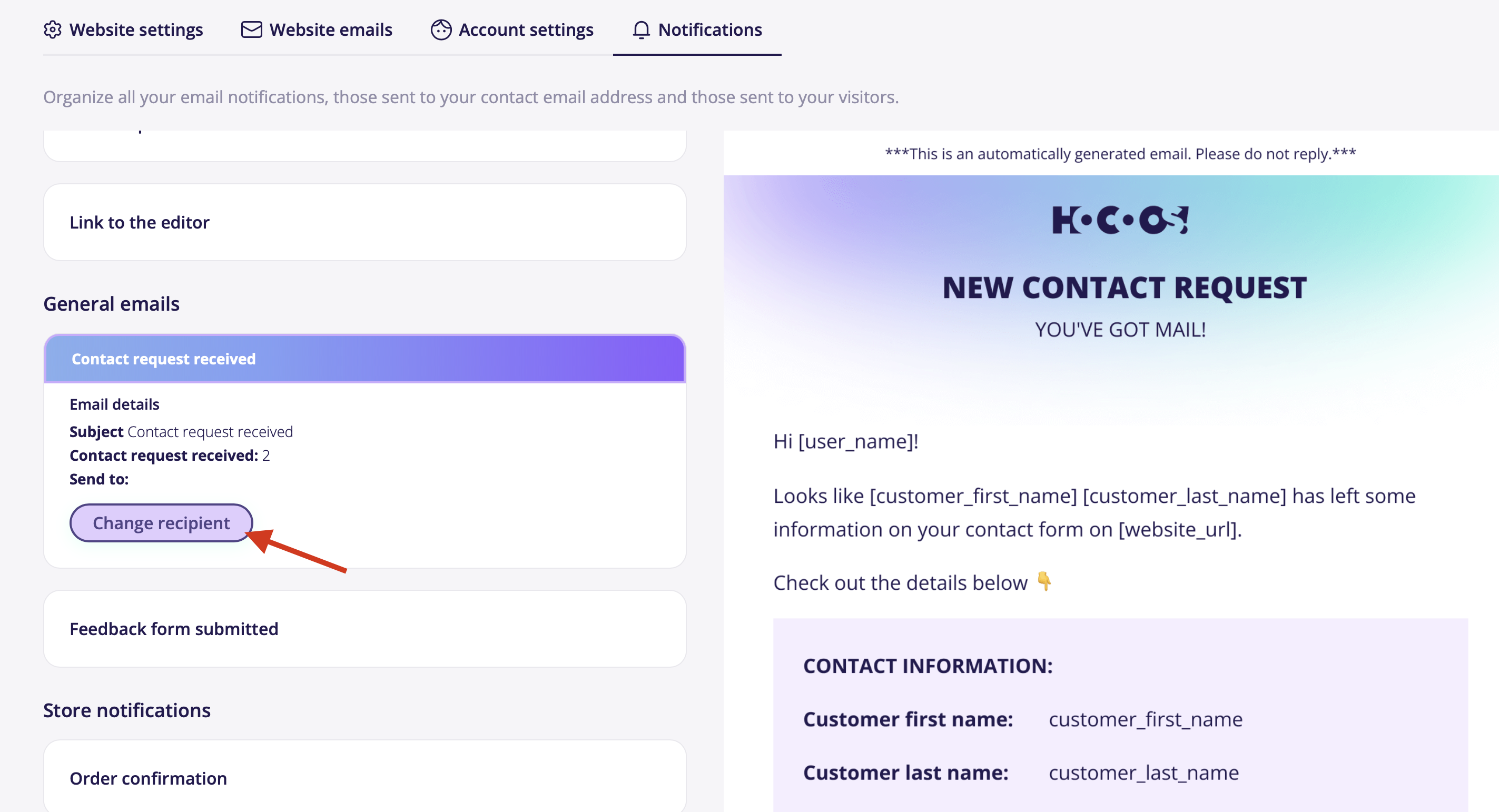Screen dimensions: 1499x812
Task: Click the gear icon beside Website settings
Action: pos(52,29)
